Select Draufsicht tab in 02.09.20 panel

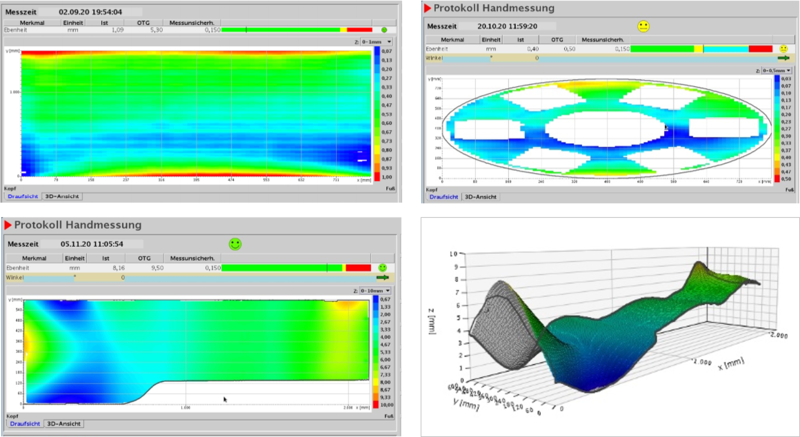[23, 196]
